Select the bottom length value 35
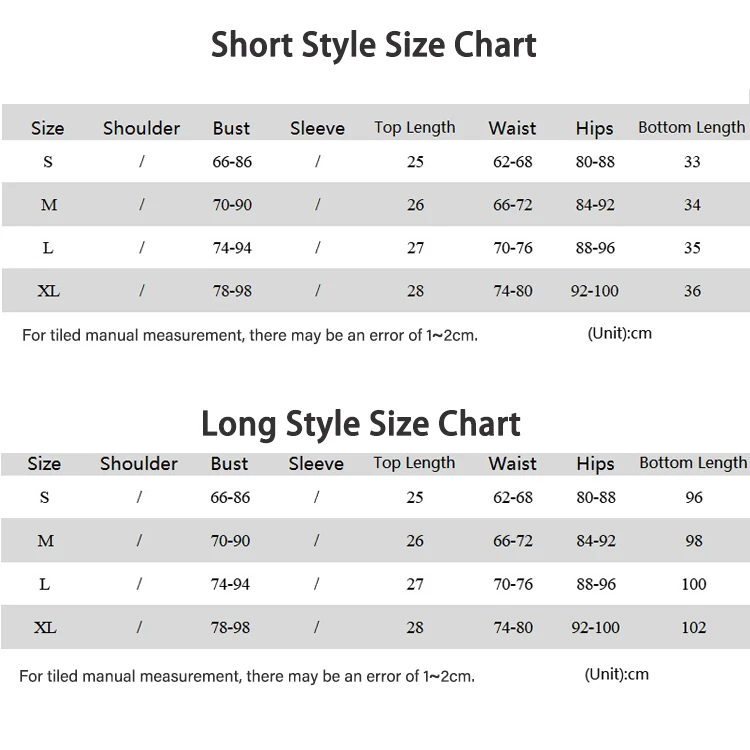 pos(692,248)
